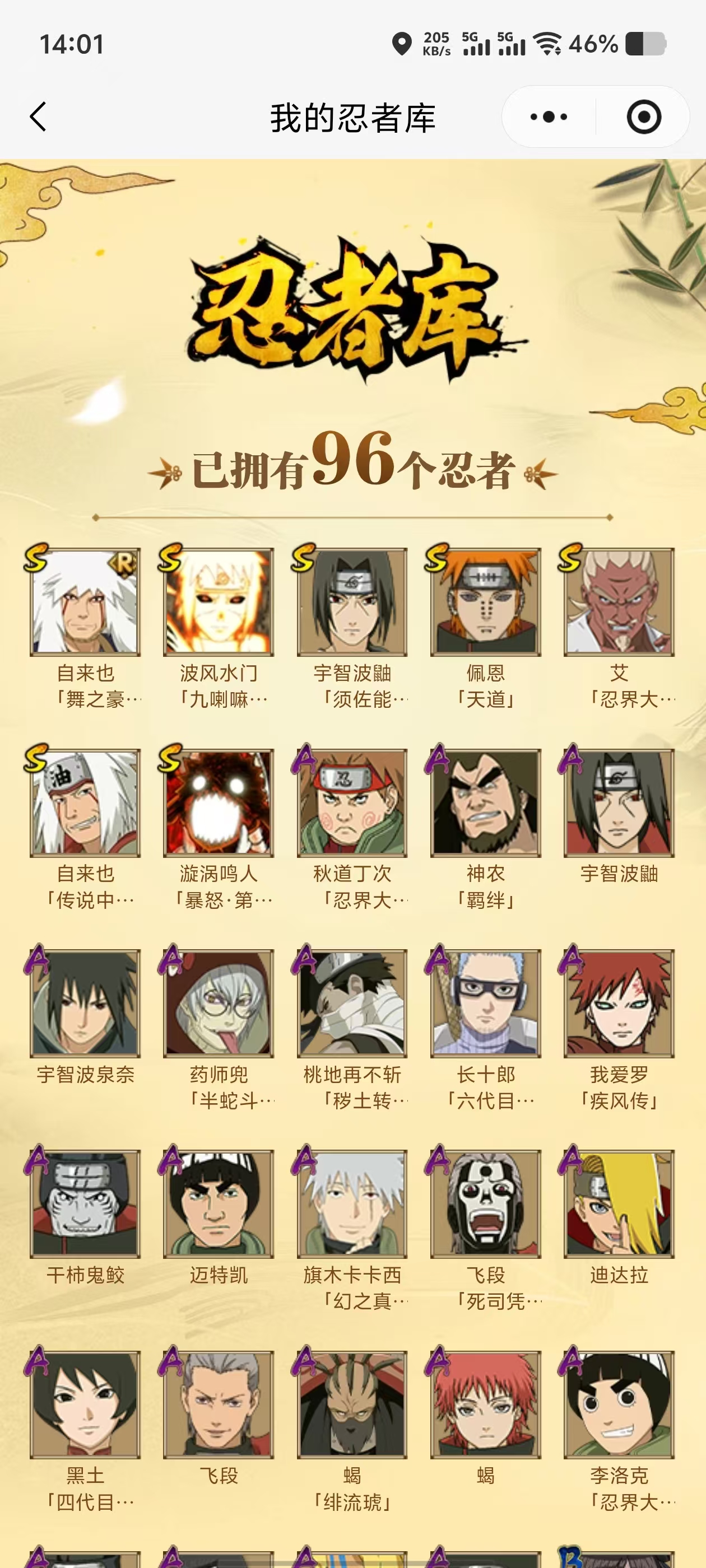Tap the 迪达拉 ninja avatar
Viewport: 706px width, 1568px height.
coord(619,1204)
